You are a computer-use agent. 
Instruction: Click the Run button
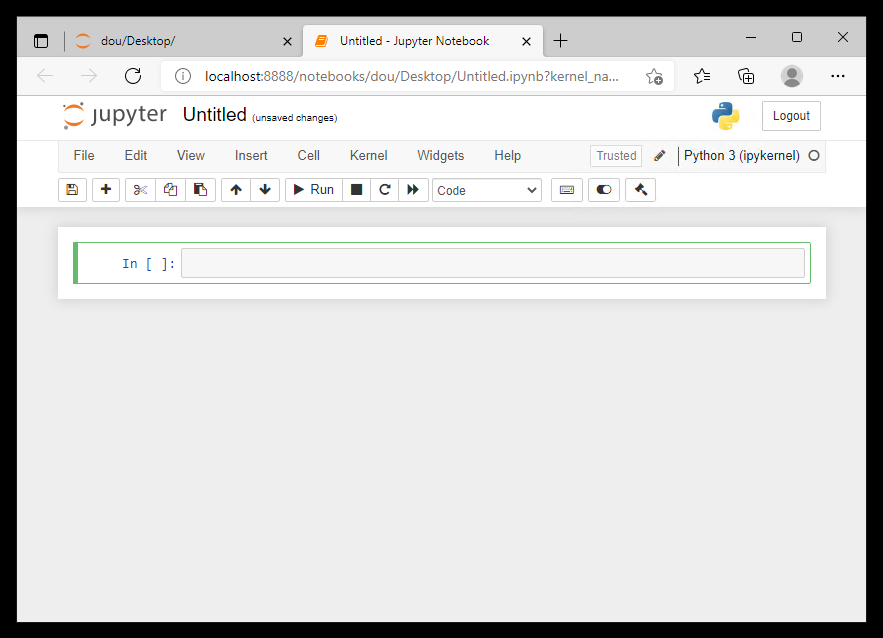point(313,190)
